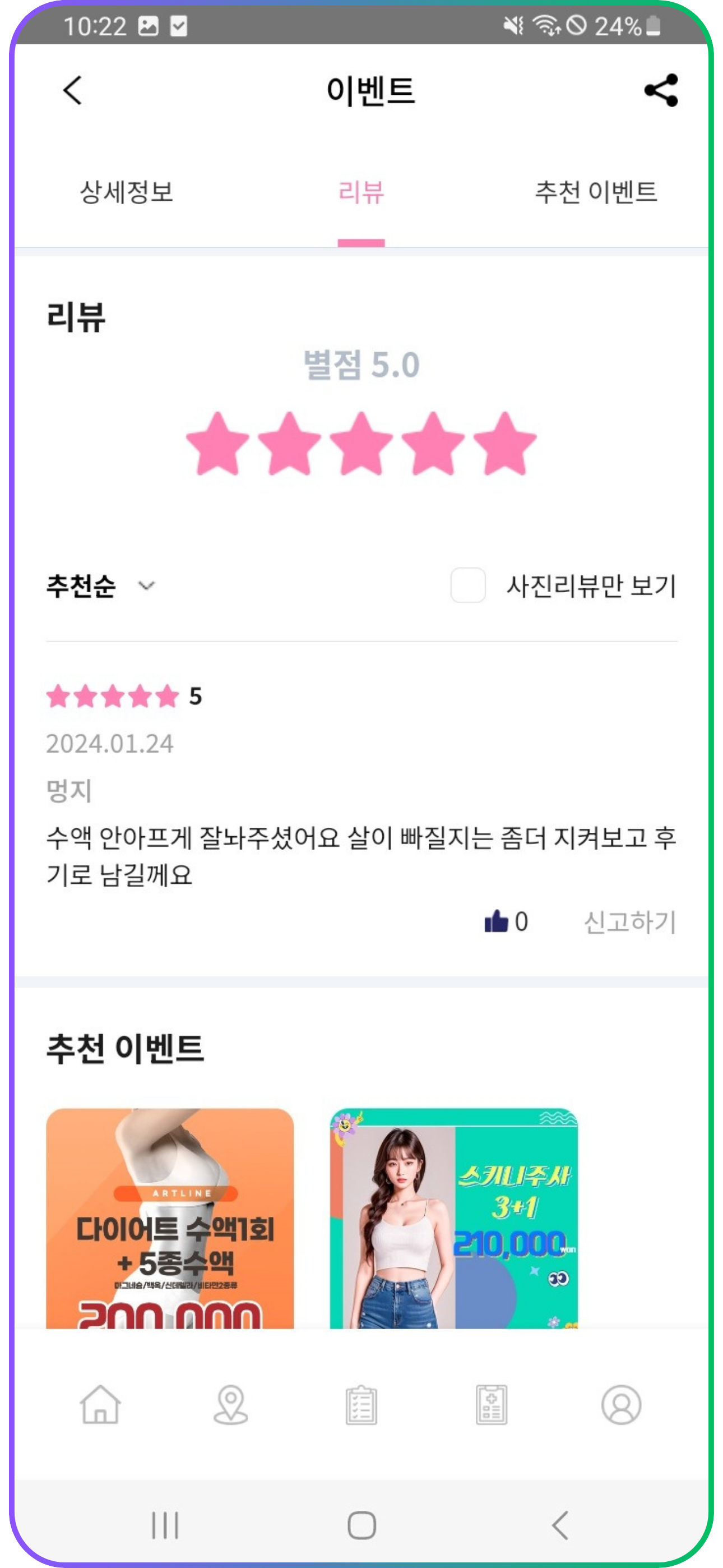
Task: Open the map location pin icon
Action: [231, 1405]
